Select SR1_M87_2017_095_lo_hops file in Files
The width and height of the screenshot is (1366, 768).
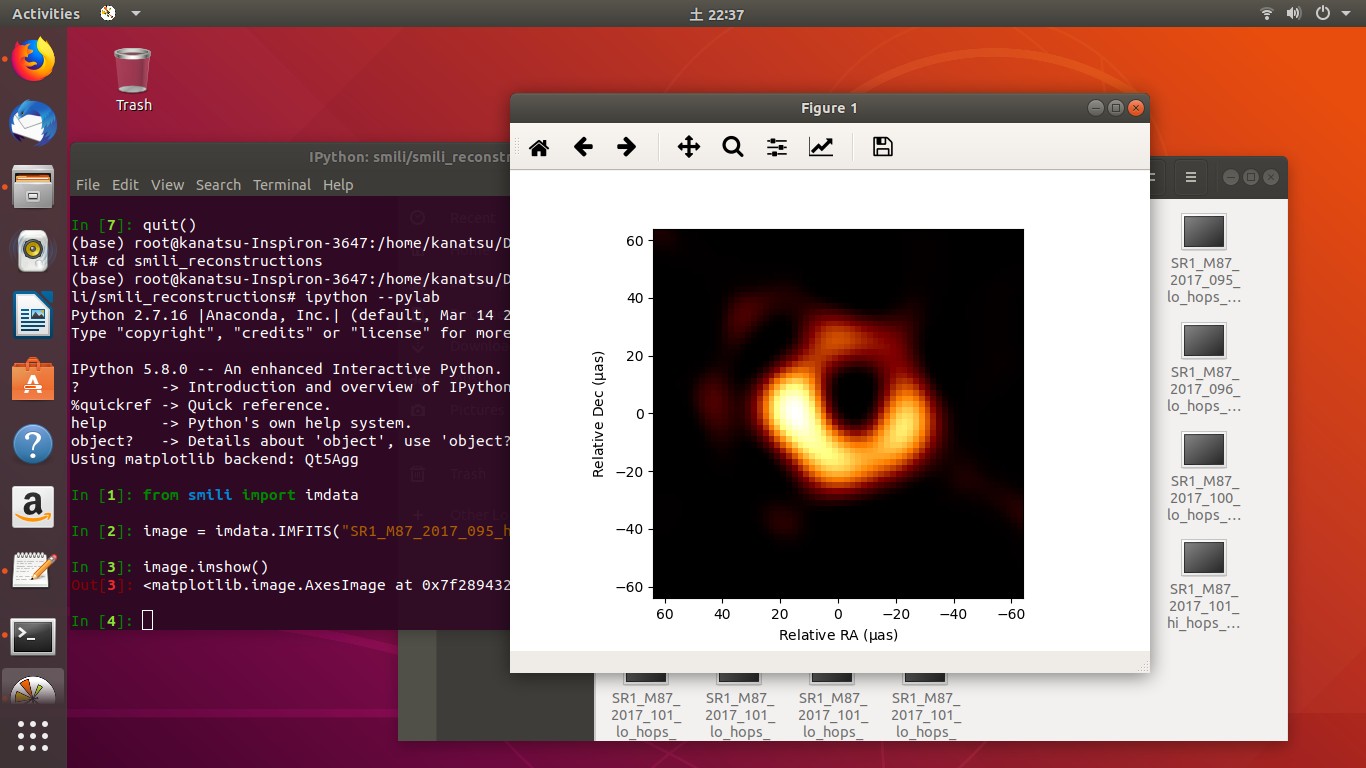coord(1204,258)
